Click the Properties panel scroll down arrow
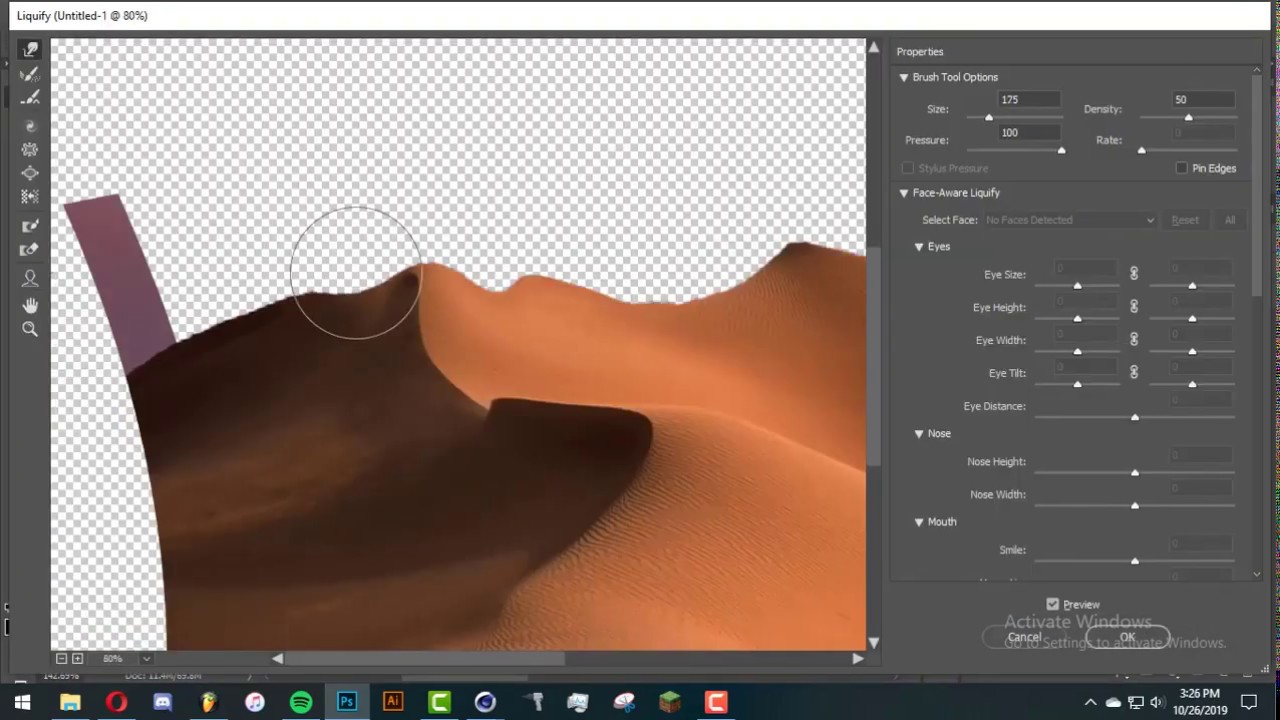 point(1257,574)
